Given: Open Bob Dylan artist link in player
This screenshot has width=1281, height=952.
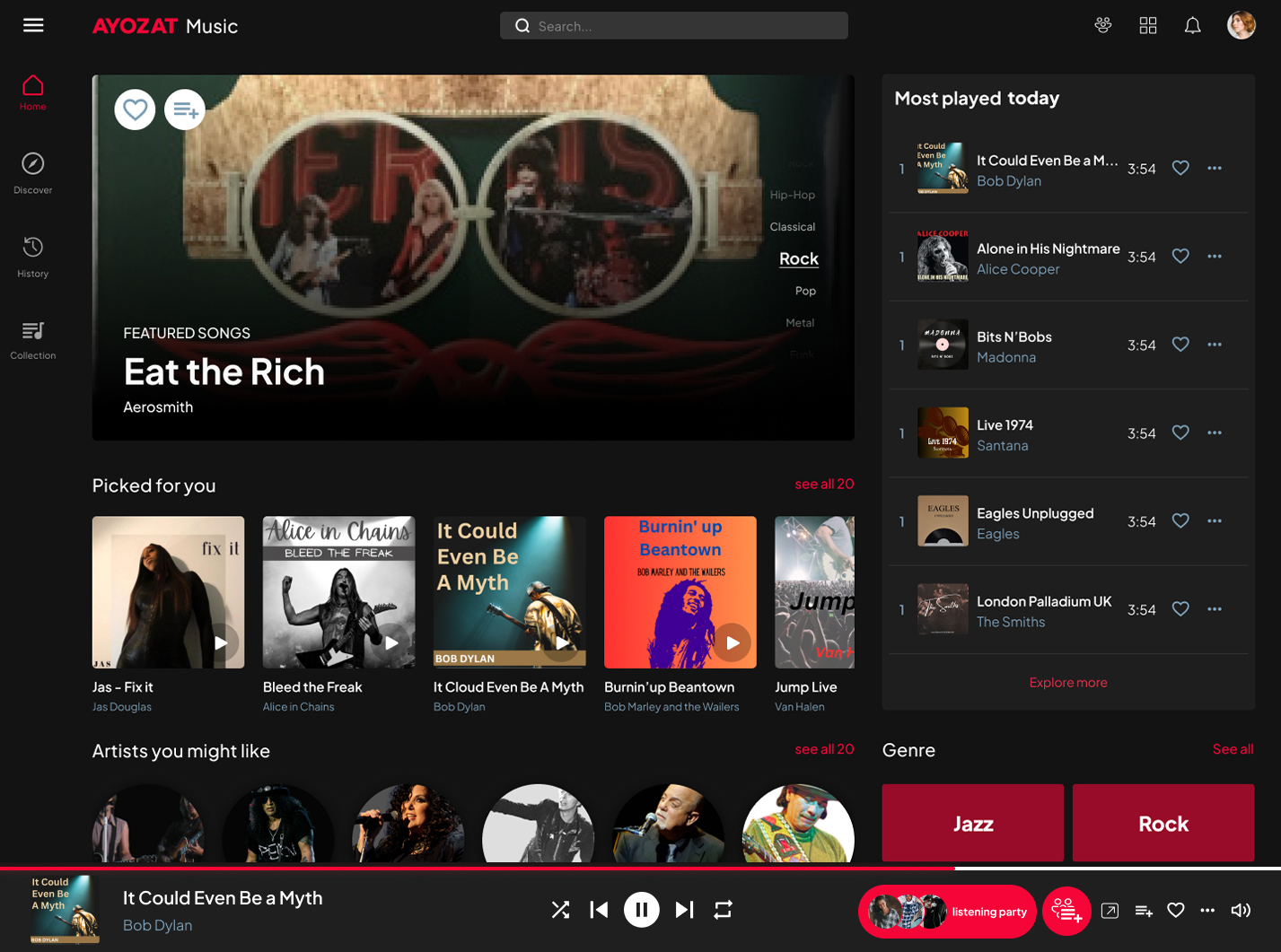Looking at the screenshot, I should (157, 925).
